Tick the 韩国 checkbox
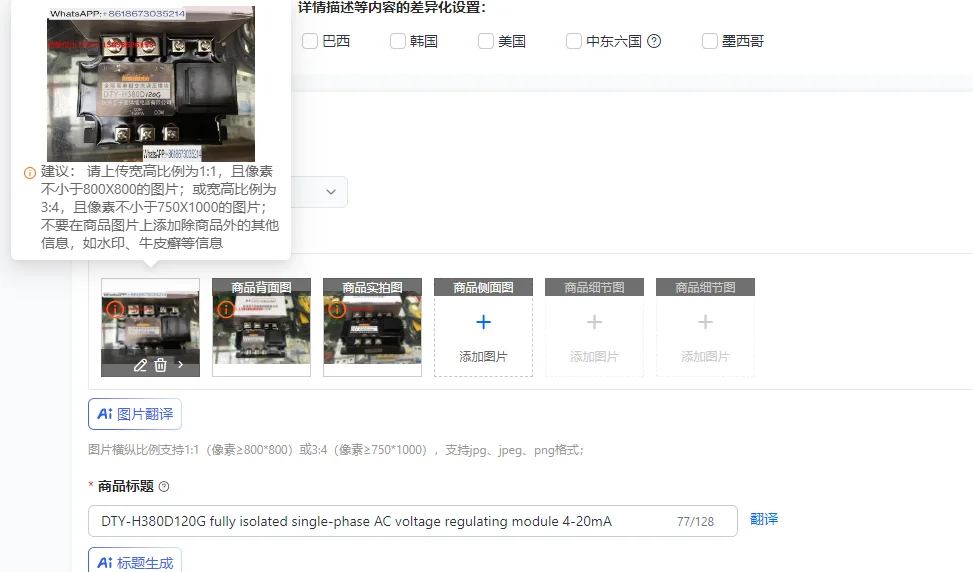973x572 pixels. pos(398,41)
